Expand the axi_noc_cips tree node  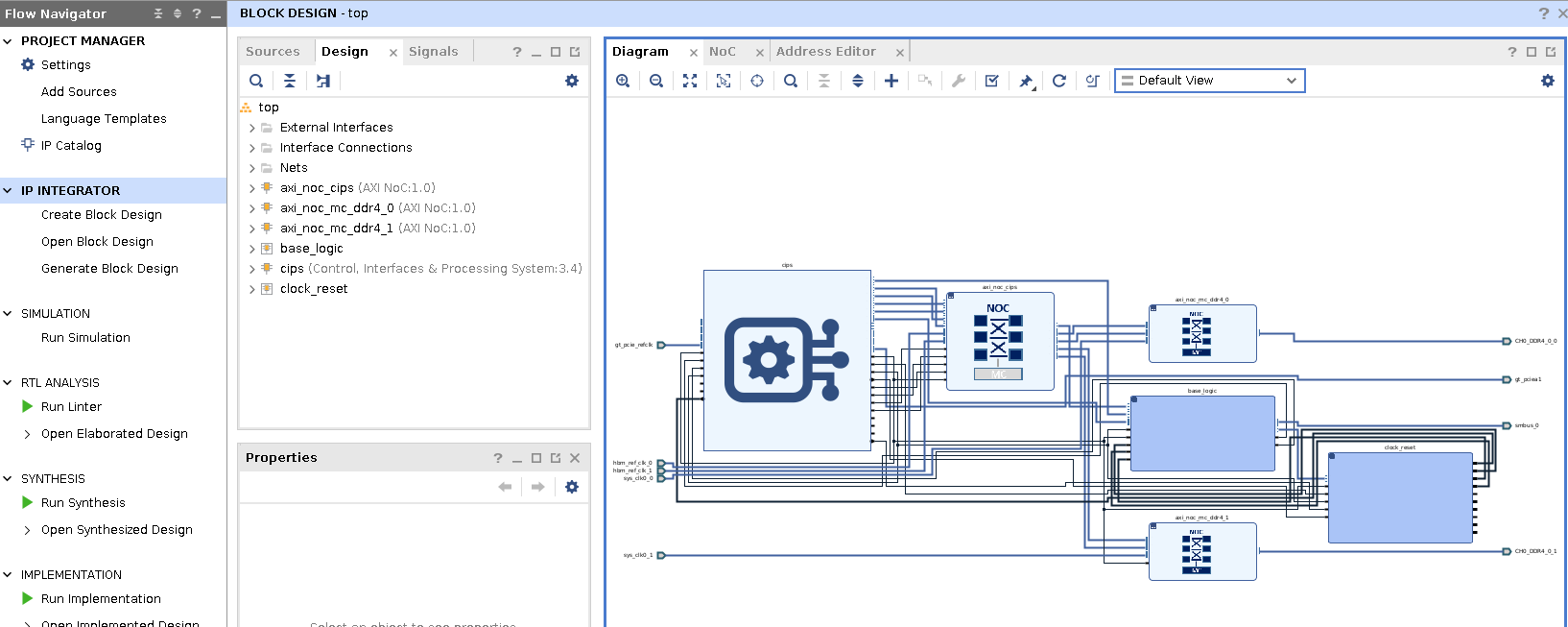tap(252, 188)
